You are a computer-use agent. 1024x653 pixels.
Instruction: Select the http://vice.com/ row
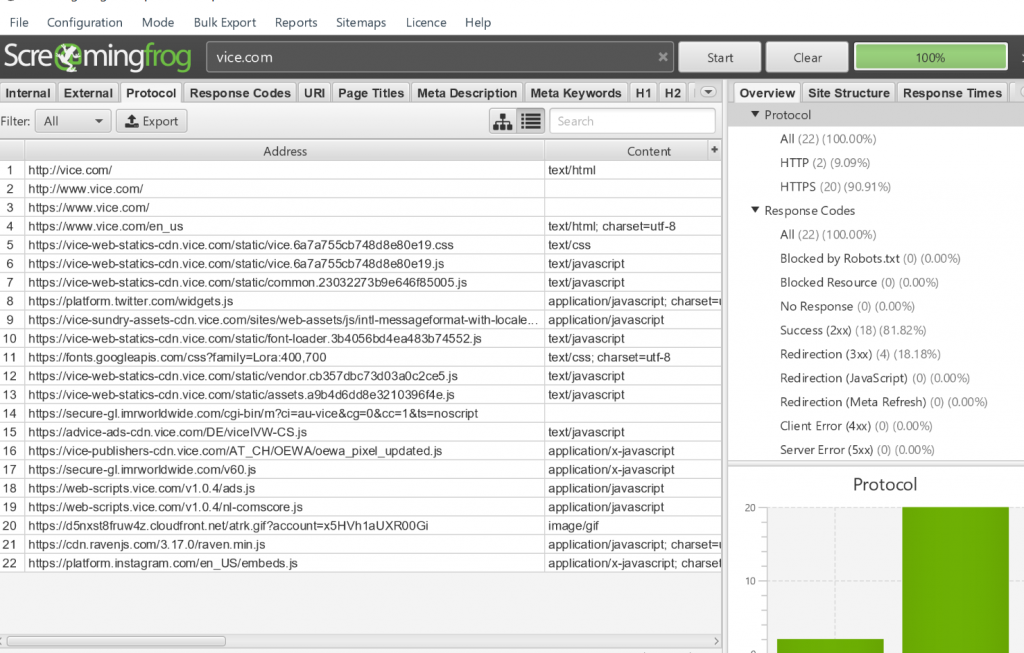[x=360, y=170]
